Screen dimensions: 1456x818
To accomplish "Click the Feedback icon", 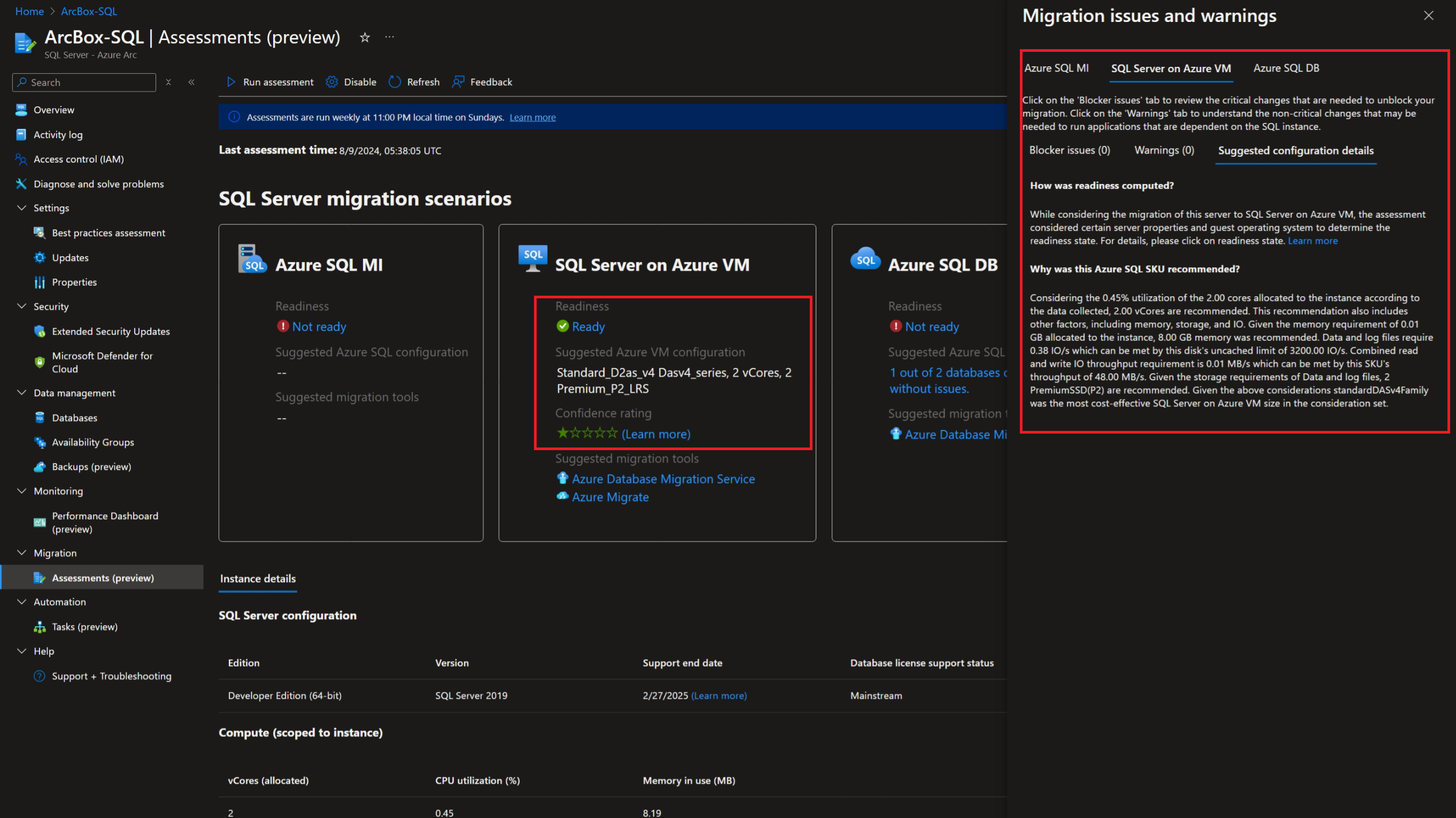I will (458, 82).
